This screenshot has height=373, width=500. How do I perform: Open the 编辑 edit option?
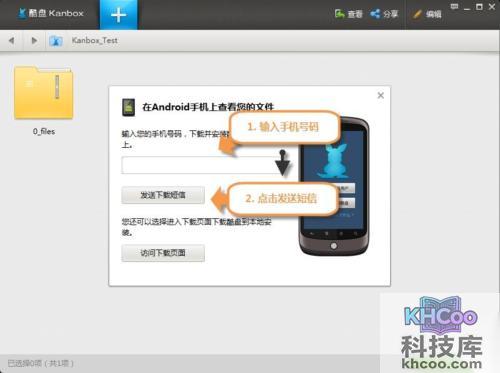427,14
